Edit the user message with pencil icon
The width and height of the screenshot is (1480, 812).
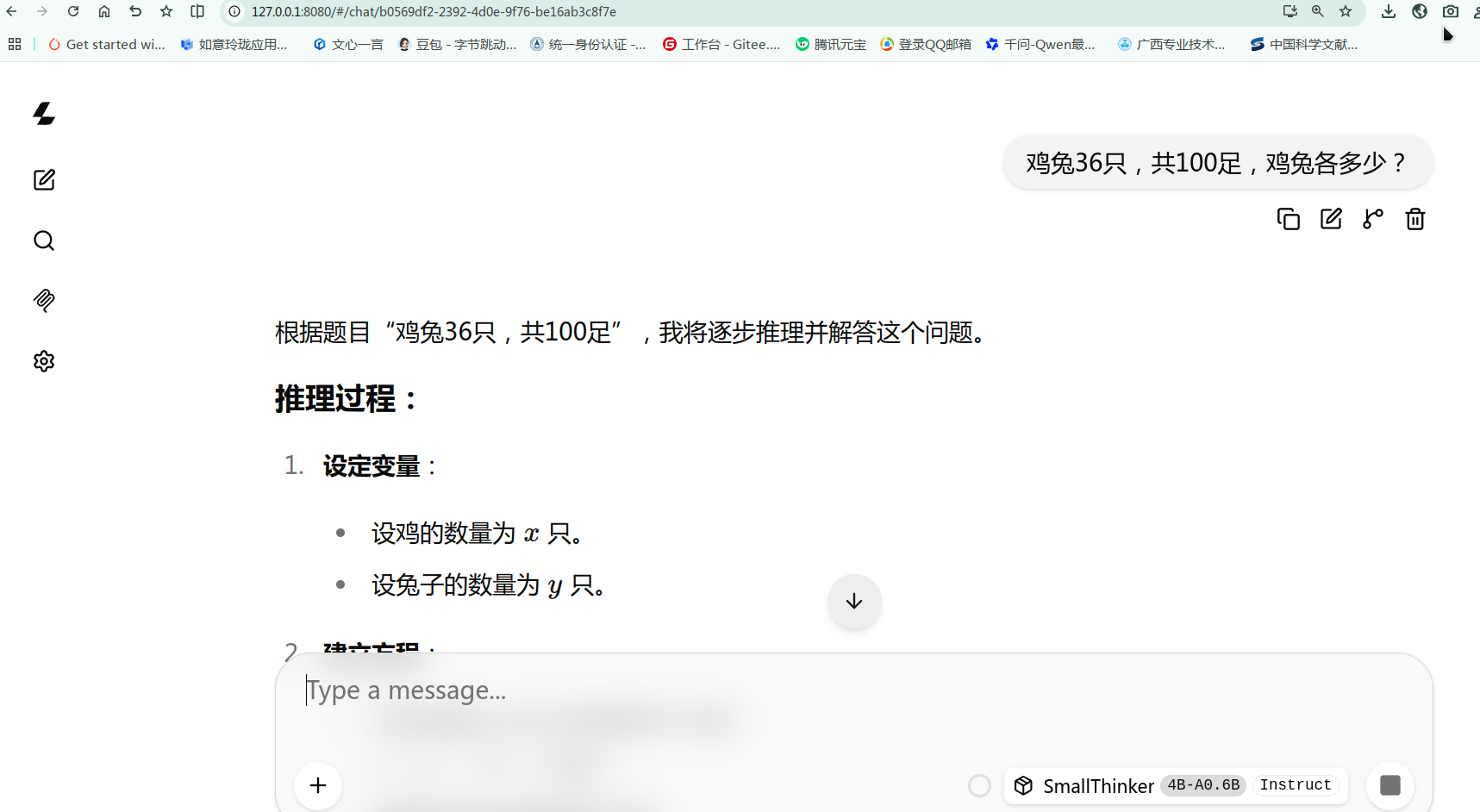pos(1331,219)
